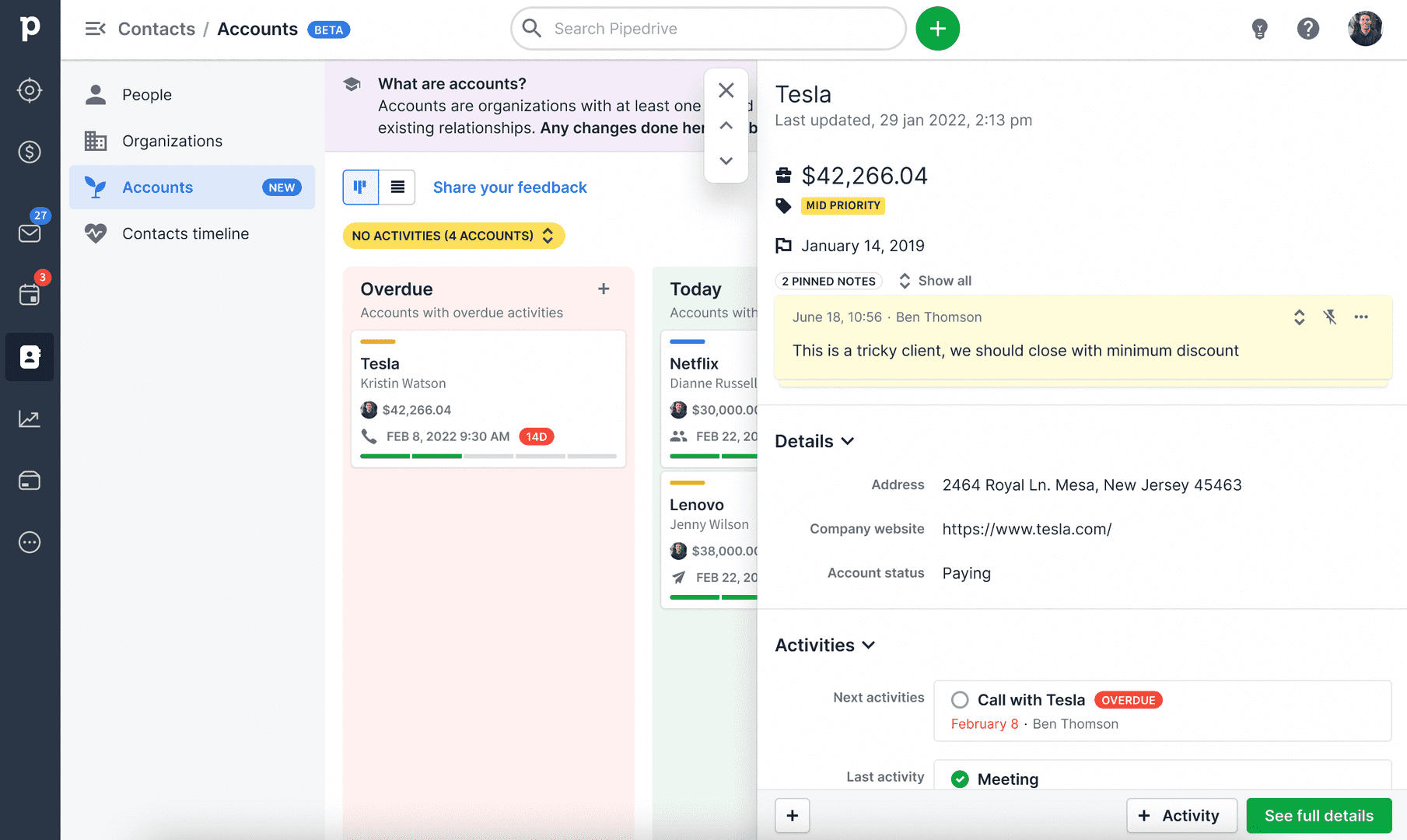Click the BETA badge in header

point(329,30)
